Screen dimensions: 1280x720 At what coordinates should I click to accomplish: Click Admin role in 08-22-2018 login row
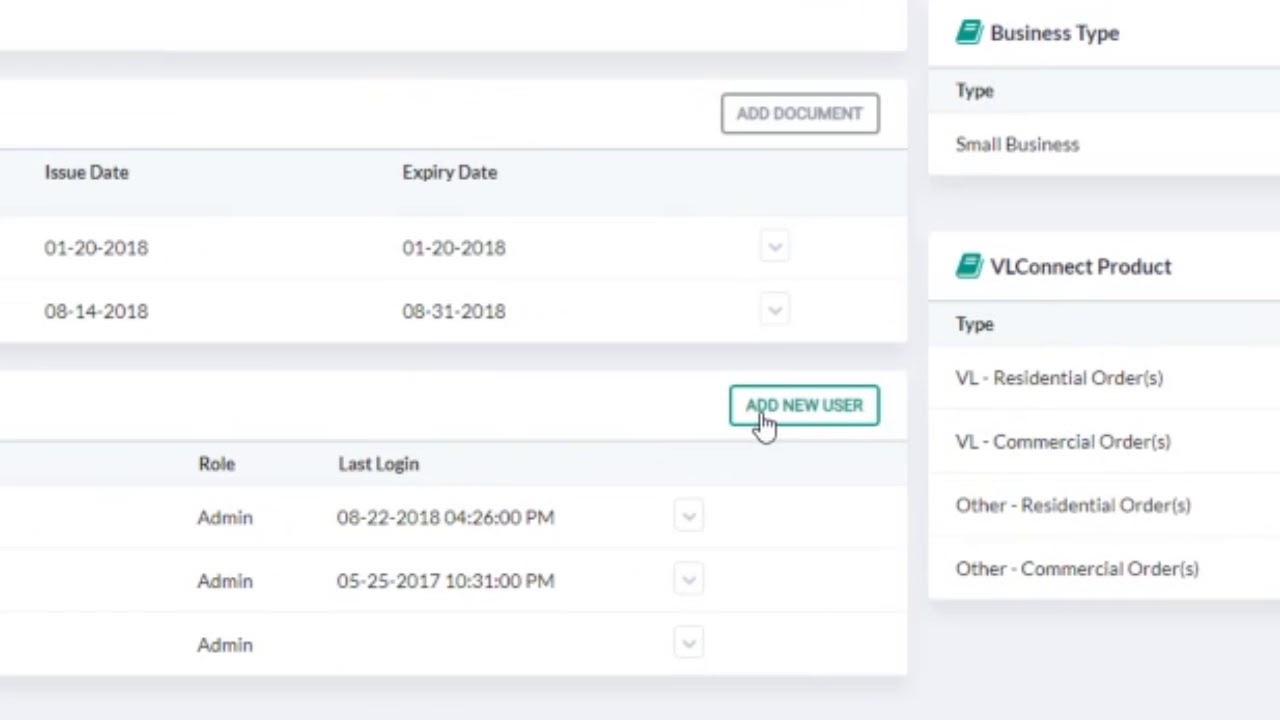point(225,517)
